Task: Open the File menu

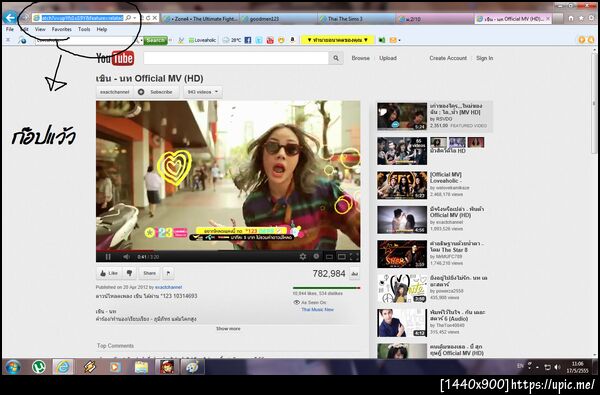Action: click(x=10, y=29)
